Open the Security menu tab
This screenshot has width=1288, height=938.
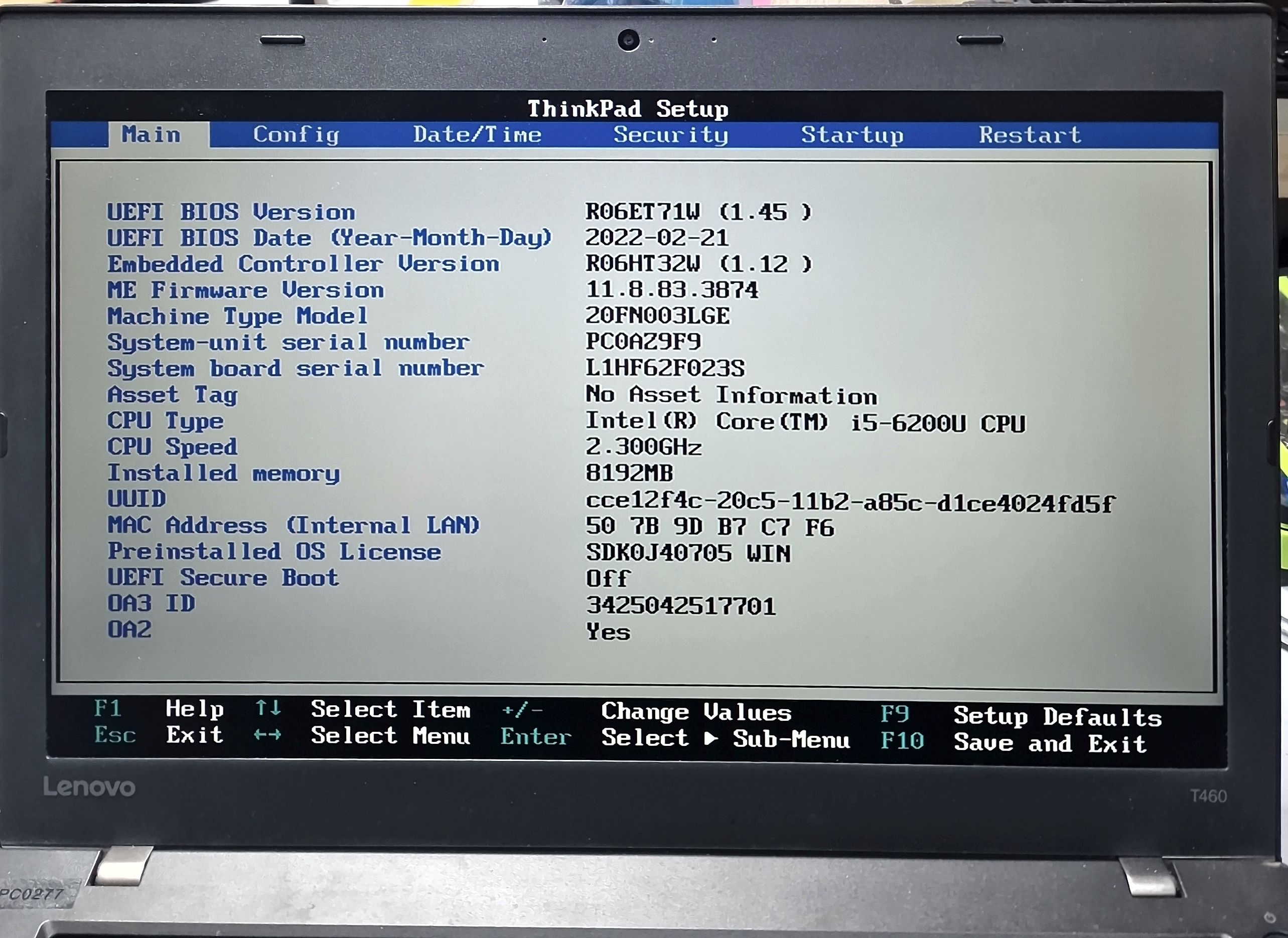pos(670,135)
